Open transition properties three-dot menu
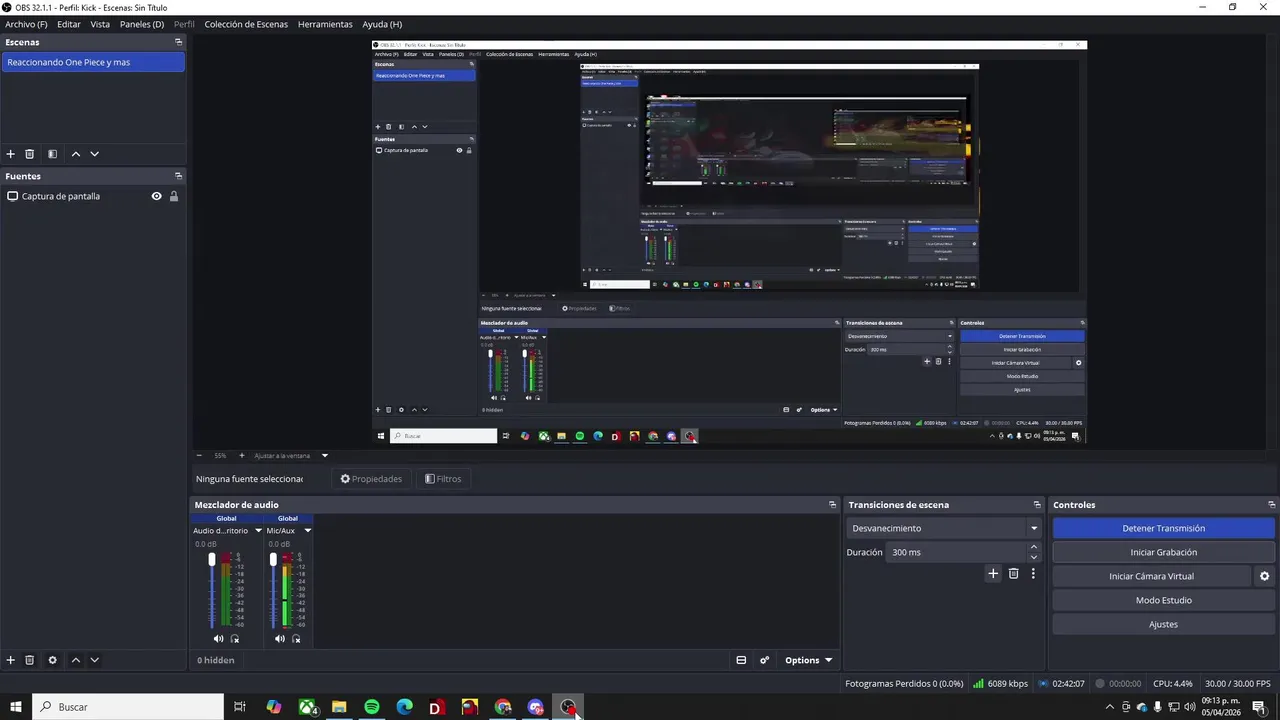 (x=1033, y=574)
